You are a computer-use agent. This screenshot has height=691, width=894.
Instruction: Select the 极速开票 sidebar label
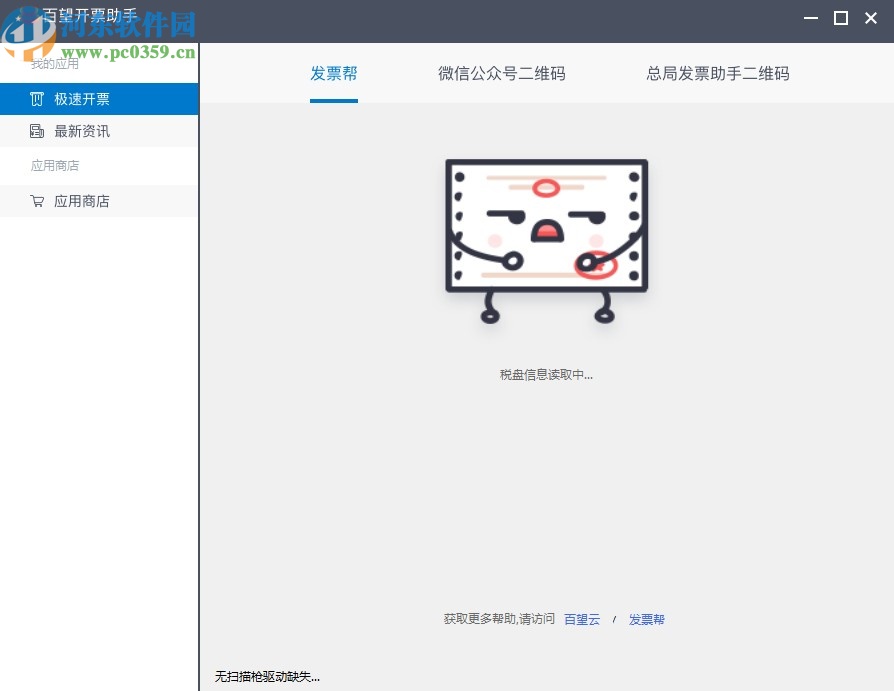click(x=82, y=99)
